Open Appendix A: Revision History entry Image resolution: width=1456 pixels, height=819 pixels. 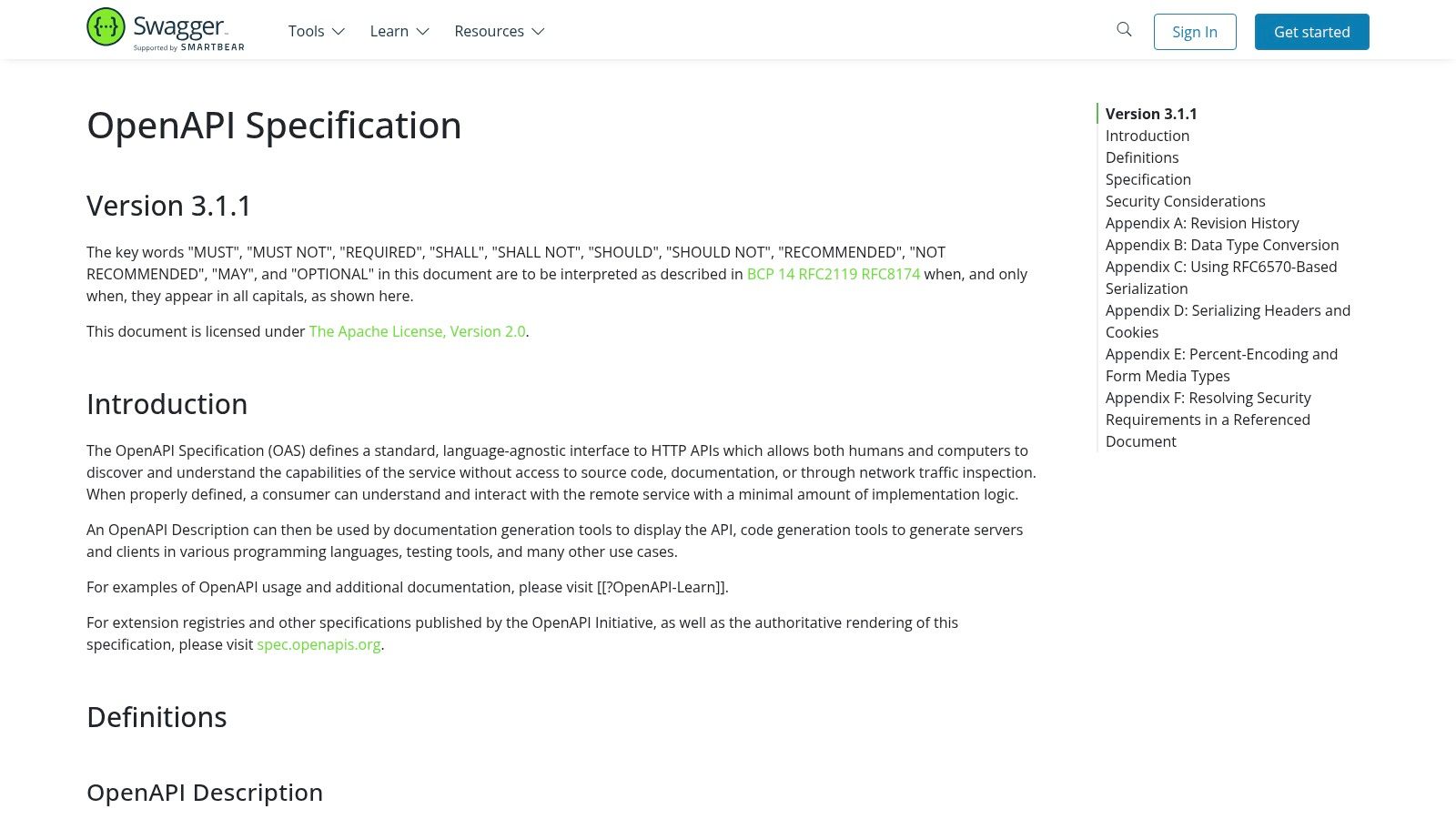click(1201, 223)
